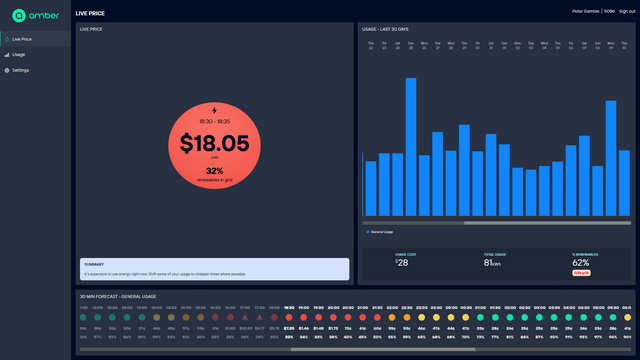This screenshot has width=640, height=360.
Task: Click the lightning bolt icon in price bubble
Action: coord(214,110)
